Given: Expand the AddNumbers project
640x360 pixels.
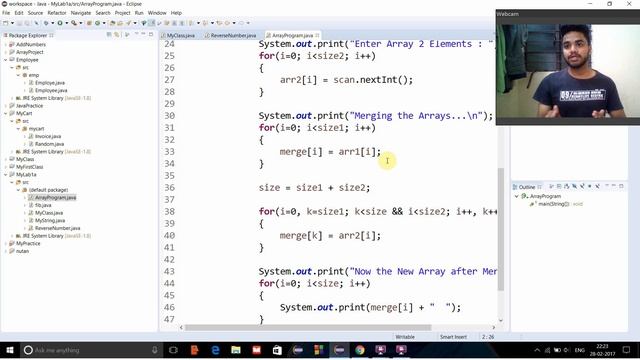Looking at the screenshot, I should click(x=6, y=44).
